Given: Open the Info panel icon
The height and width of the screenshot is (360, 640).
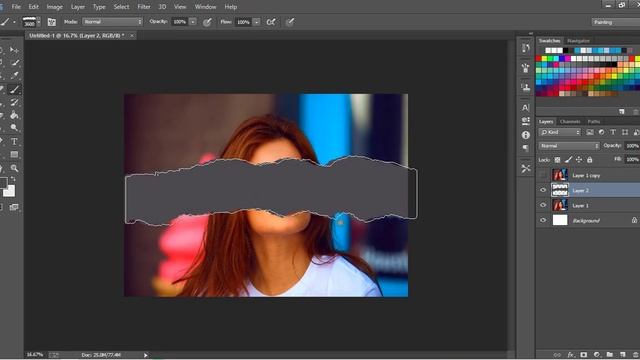Looking at the screenshot, I should [526, 135].
